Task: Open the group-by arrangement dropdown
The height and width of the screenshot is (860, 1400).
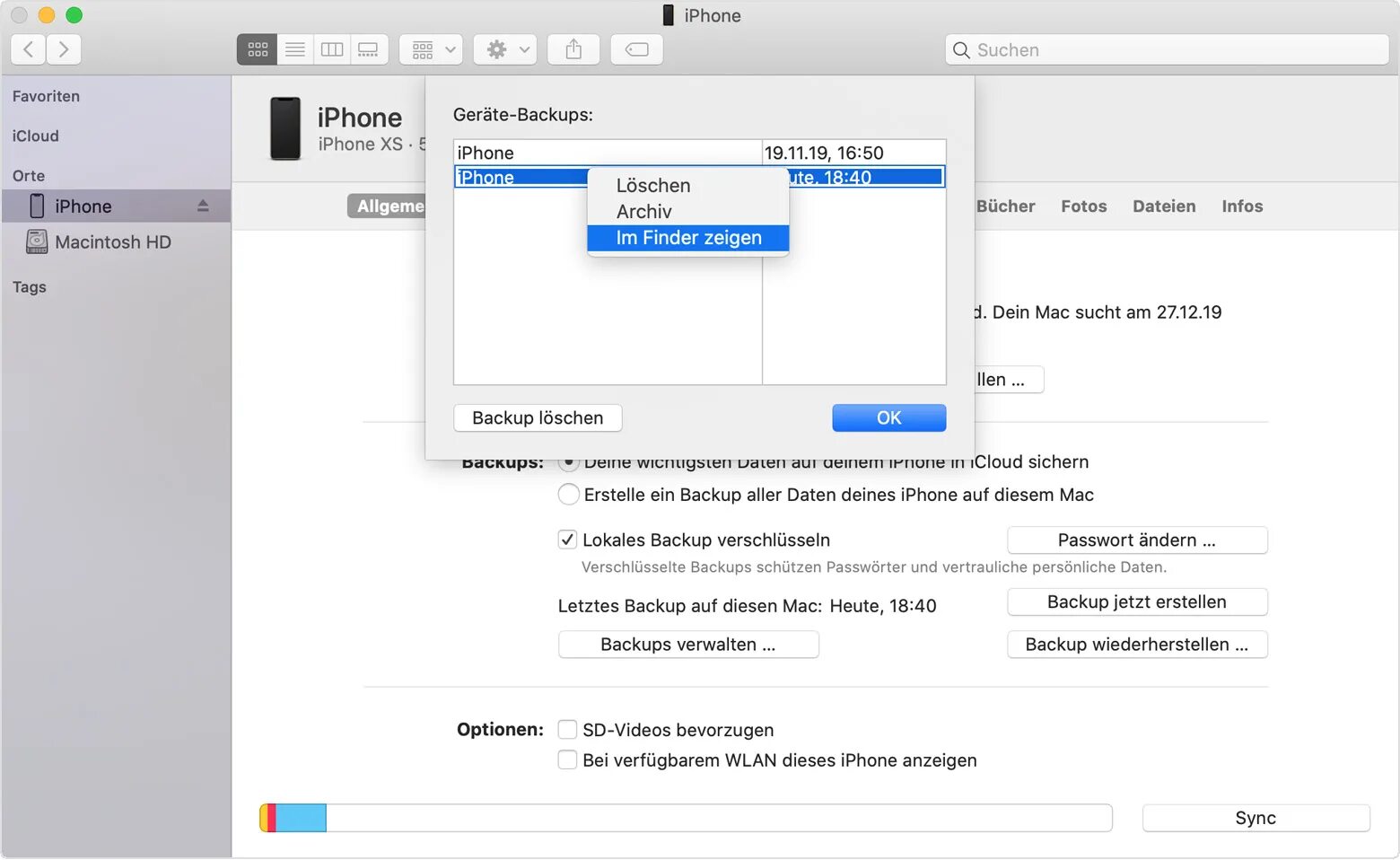Action: (432, 49)
